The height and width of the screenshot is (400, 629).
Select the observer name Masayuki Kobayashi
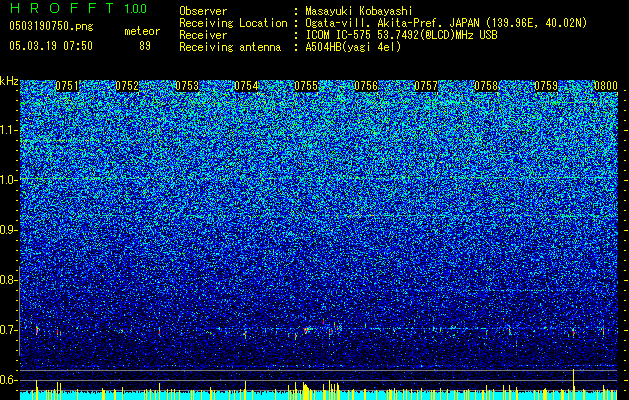click(x=359, y=11)
